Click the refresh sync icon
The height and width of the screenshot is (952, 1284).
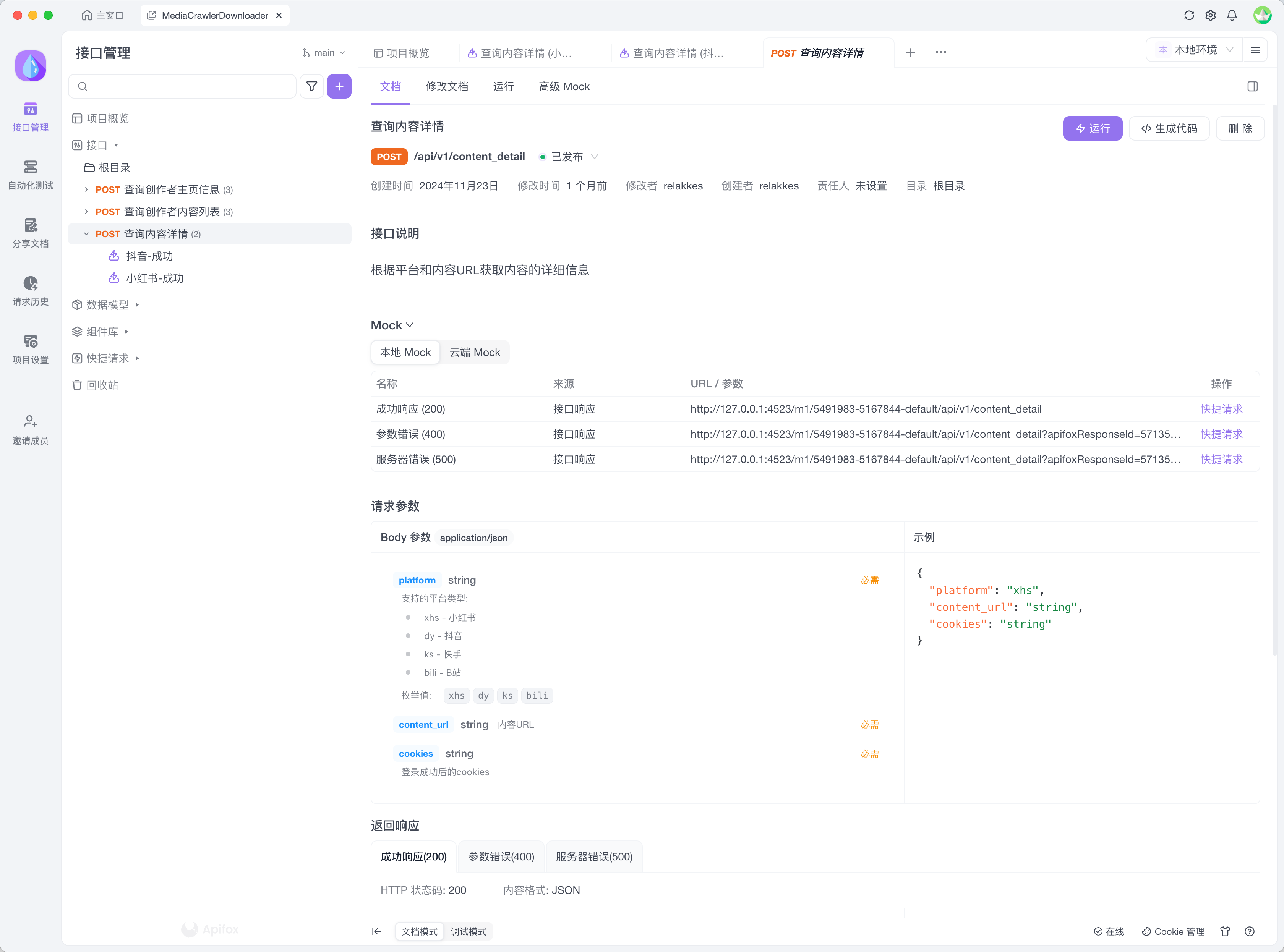1188,16
